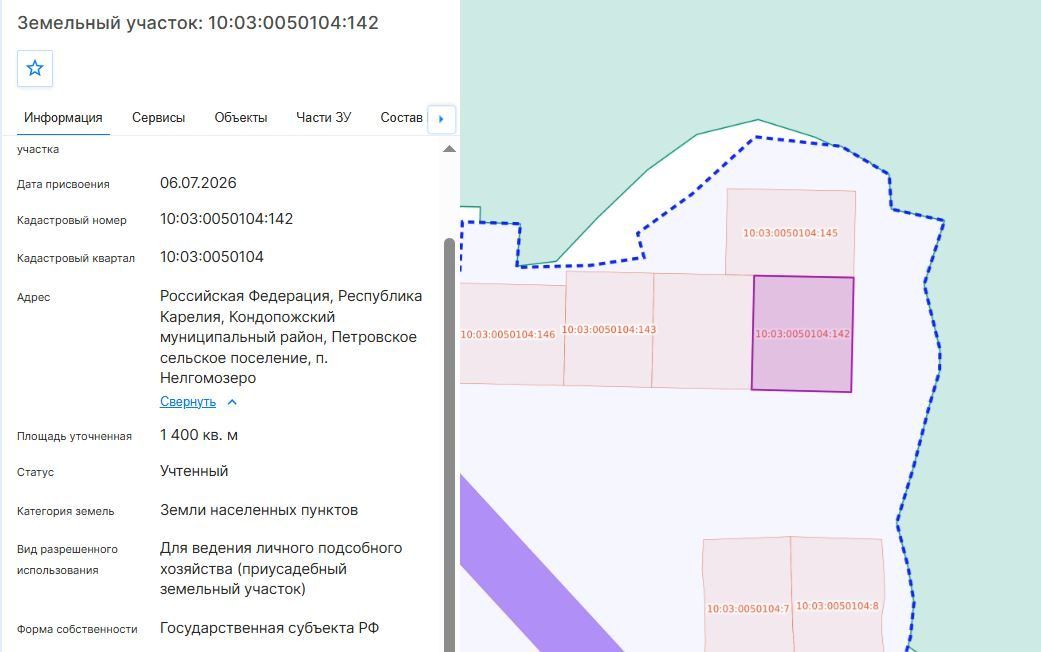Click scrollbar up arrow in info panel
This screenshot has height=652, width=1041.
449,149
